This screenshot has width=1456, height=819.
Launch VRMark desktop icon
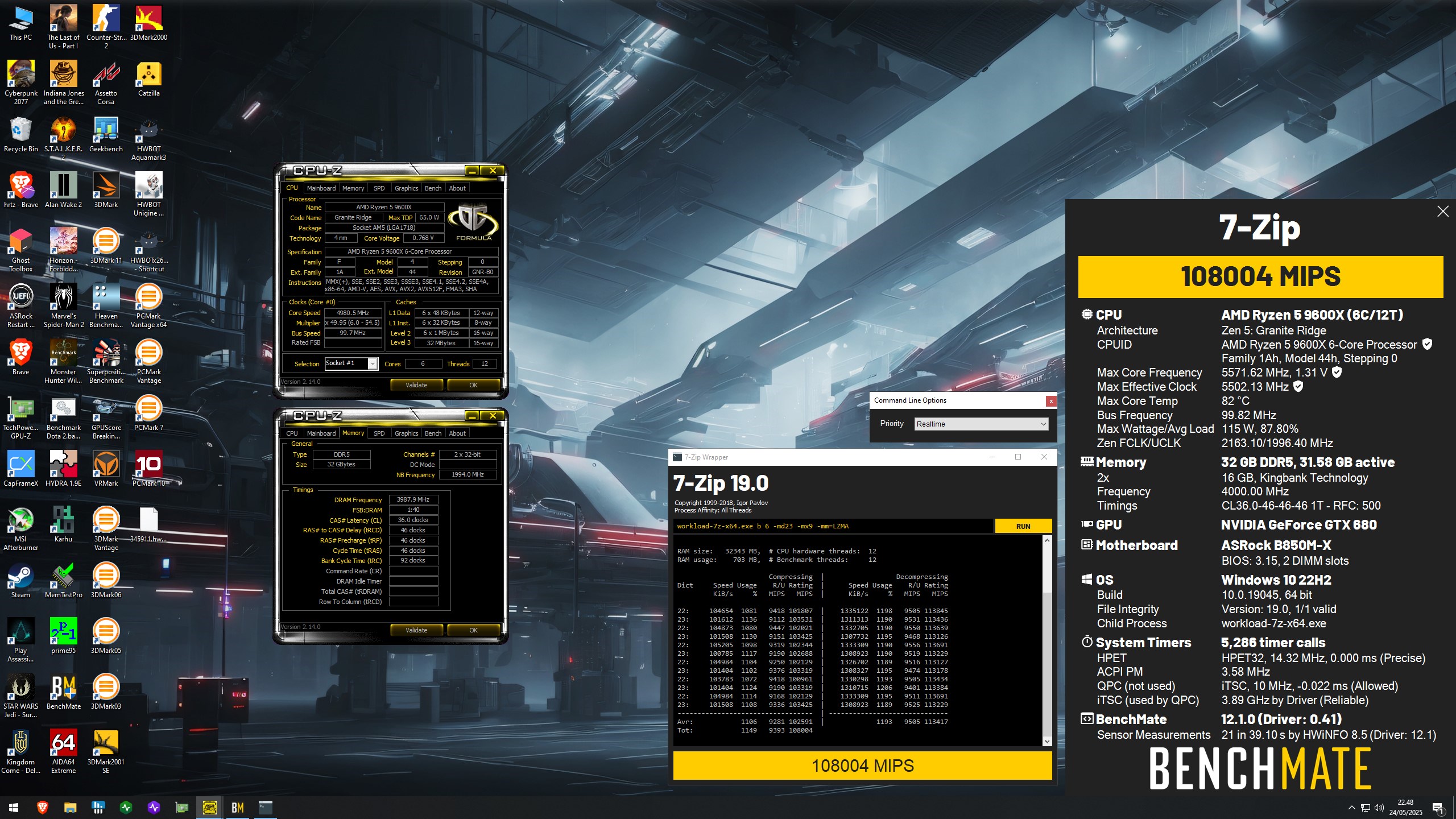click(x=106, y=469)
